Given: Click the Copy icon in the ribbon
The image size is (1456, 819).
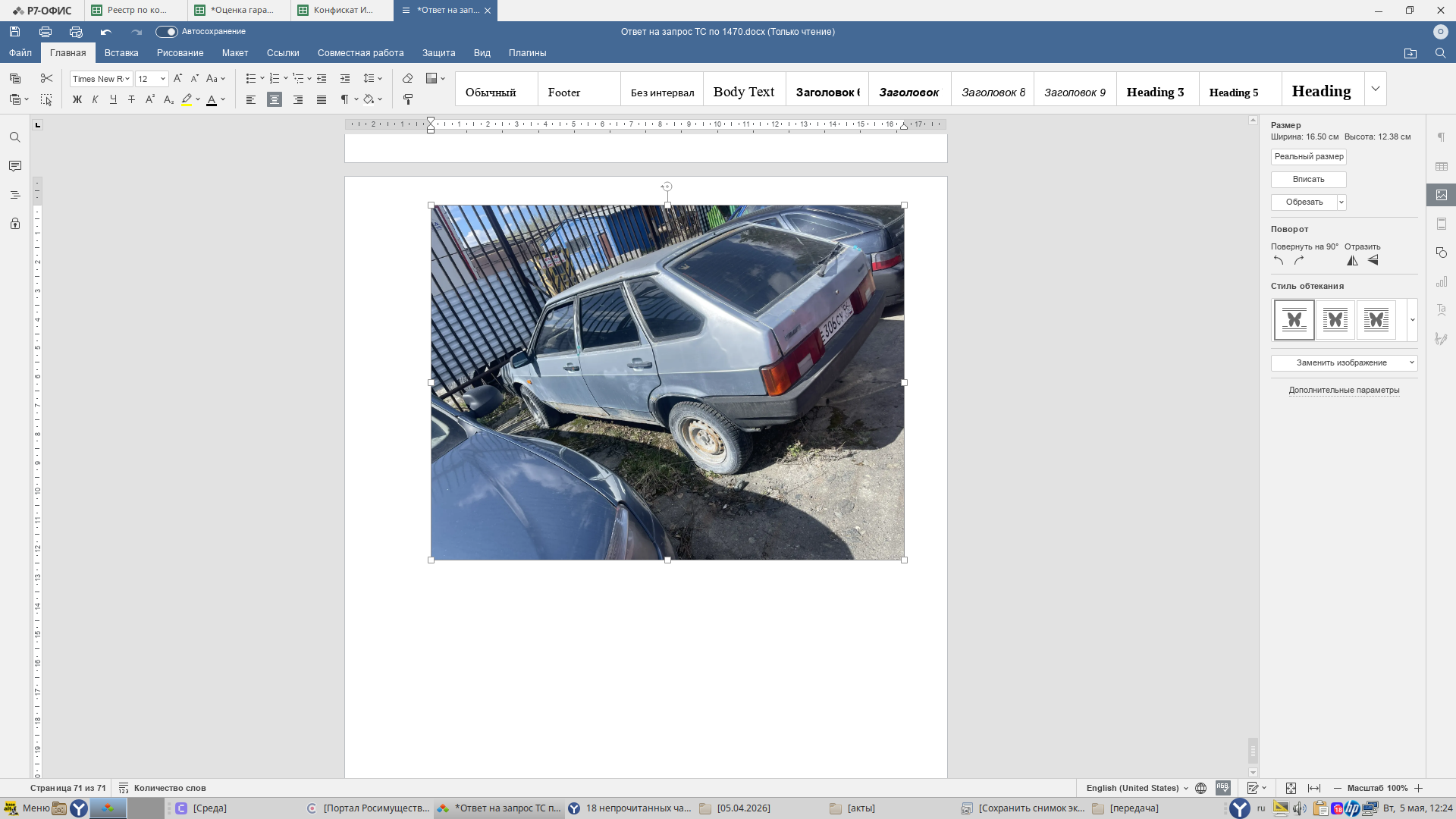Looking at the screenshot, I should tap(15, 79).
